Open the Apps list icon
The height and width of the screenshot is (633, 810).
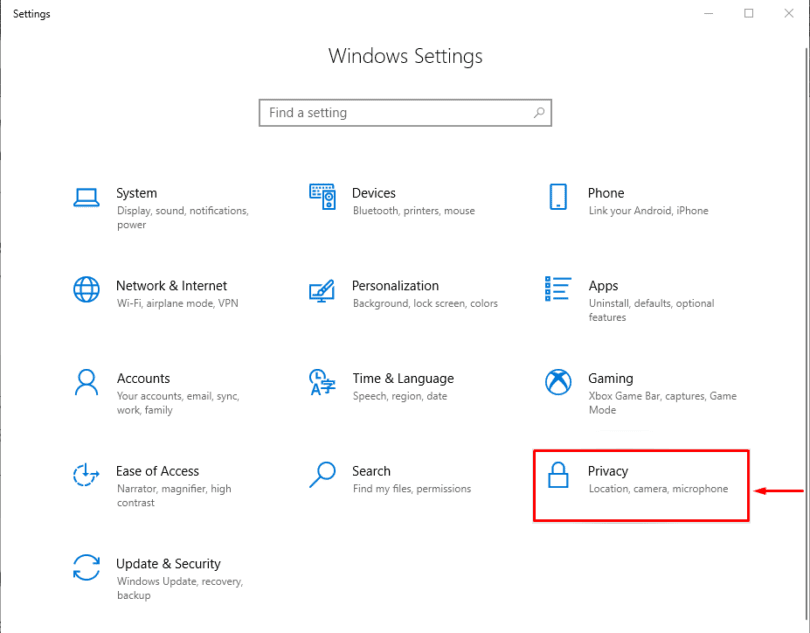point(558,288)
